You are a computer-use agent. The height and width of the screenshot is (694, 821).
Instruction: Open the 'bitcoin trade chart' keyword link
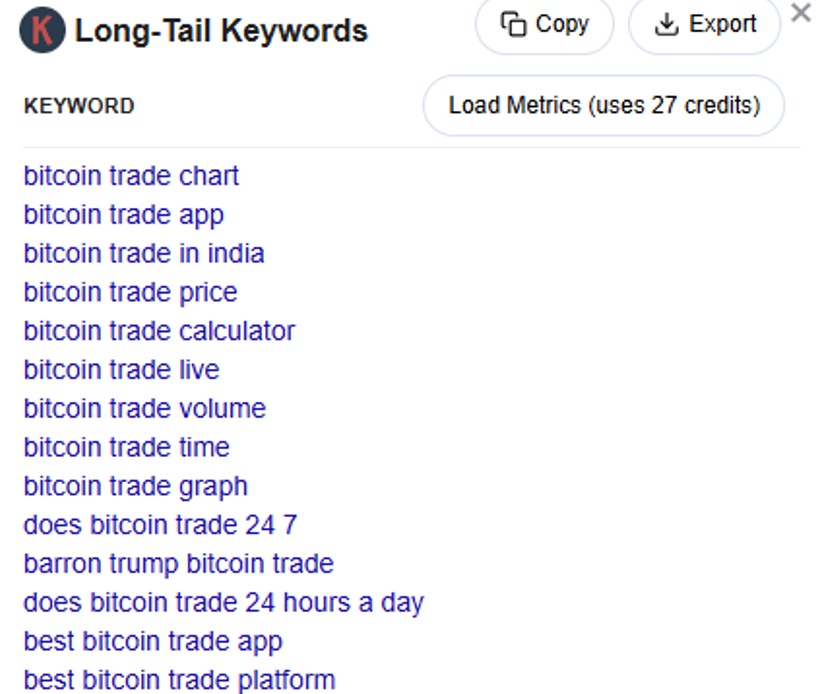131,176
